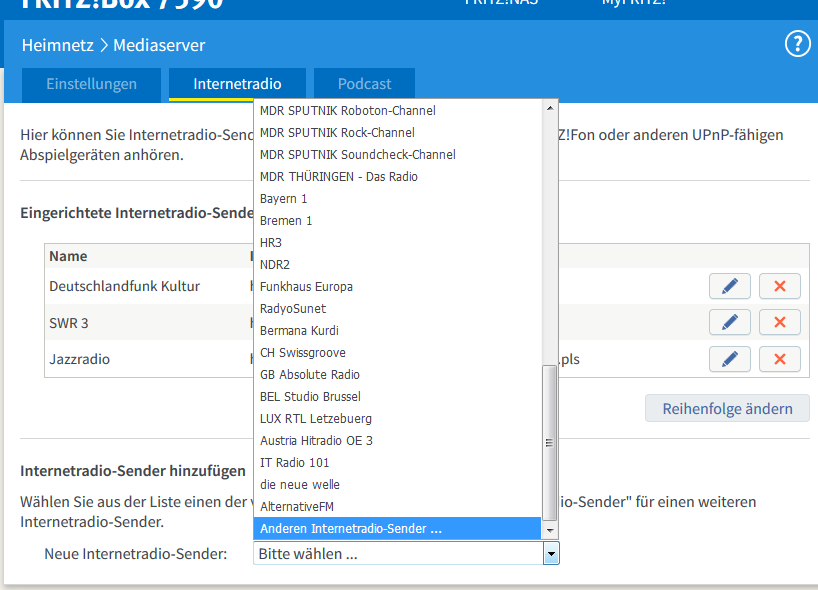Select IT Radio 101 option
This screenshot has width=818, height=590.
[398, 462]
